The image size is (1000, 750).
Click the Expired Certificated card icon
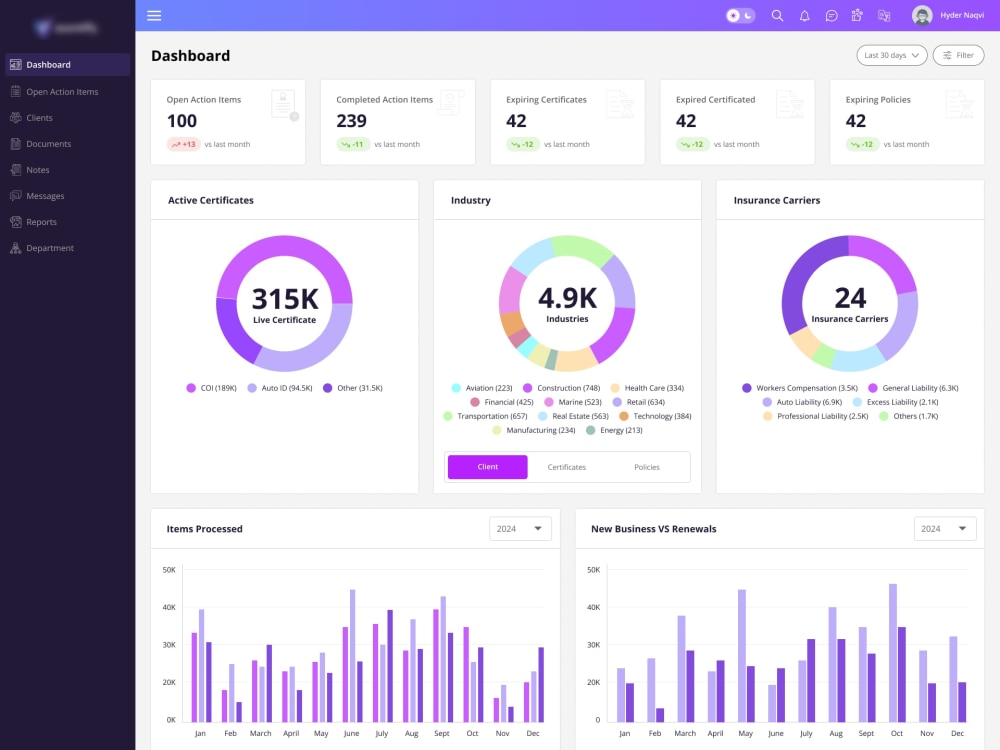790,104
